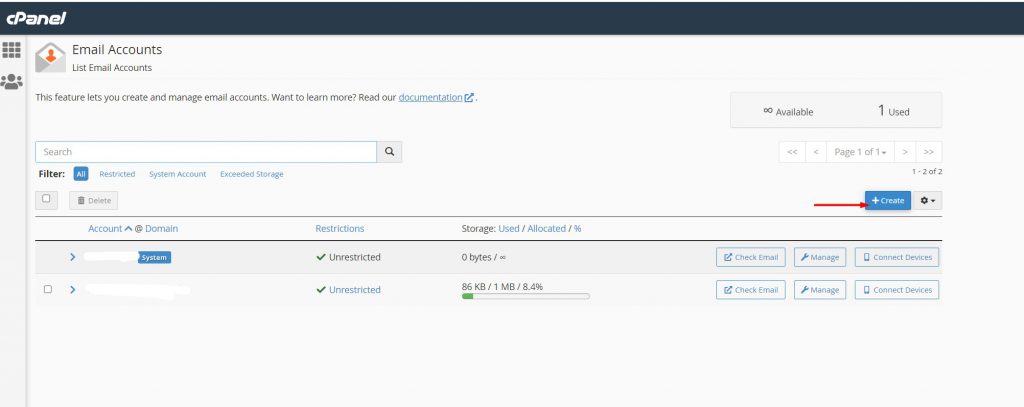Toggle the select-all accounts checkbox
The width and height of the screenshot is (1024, 407).
(46, 199)
